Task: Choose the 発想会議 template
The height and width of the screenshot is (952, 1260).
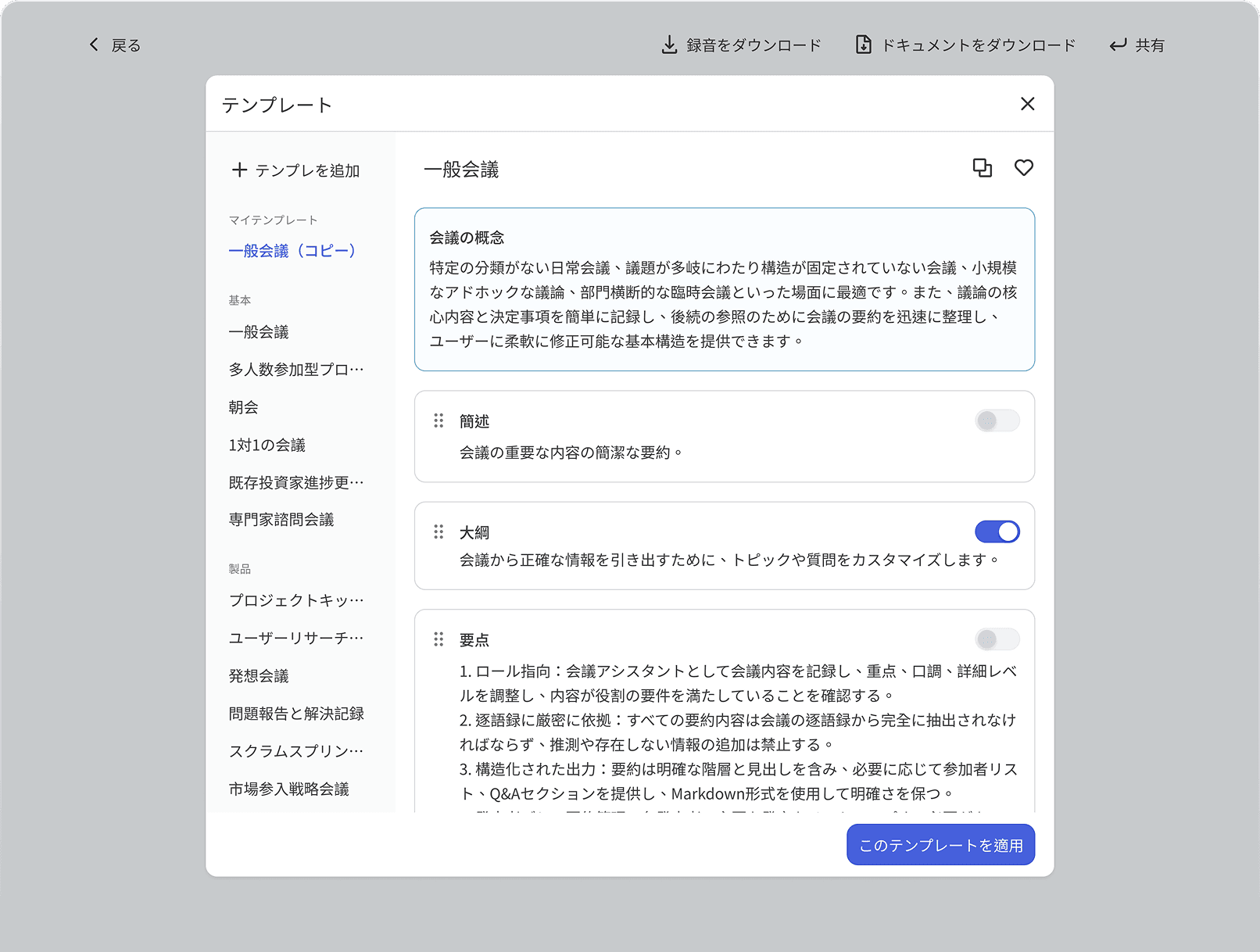Action: pos(259,676)
